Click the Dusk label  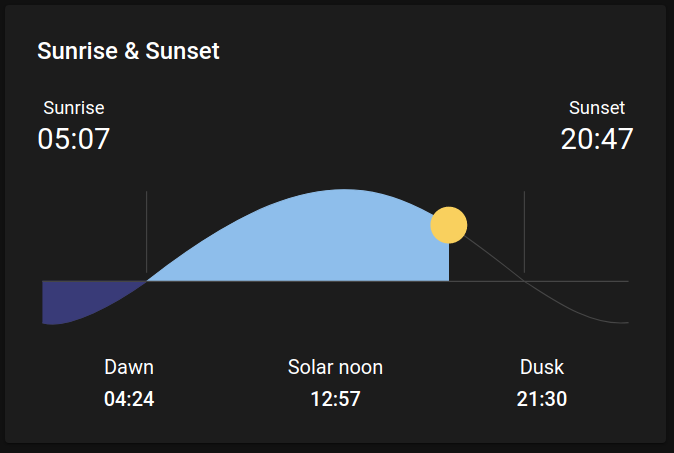click(x=542, y=367)
